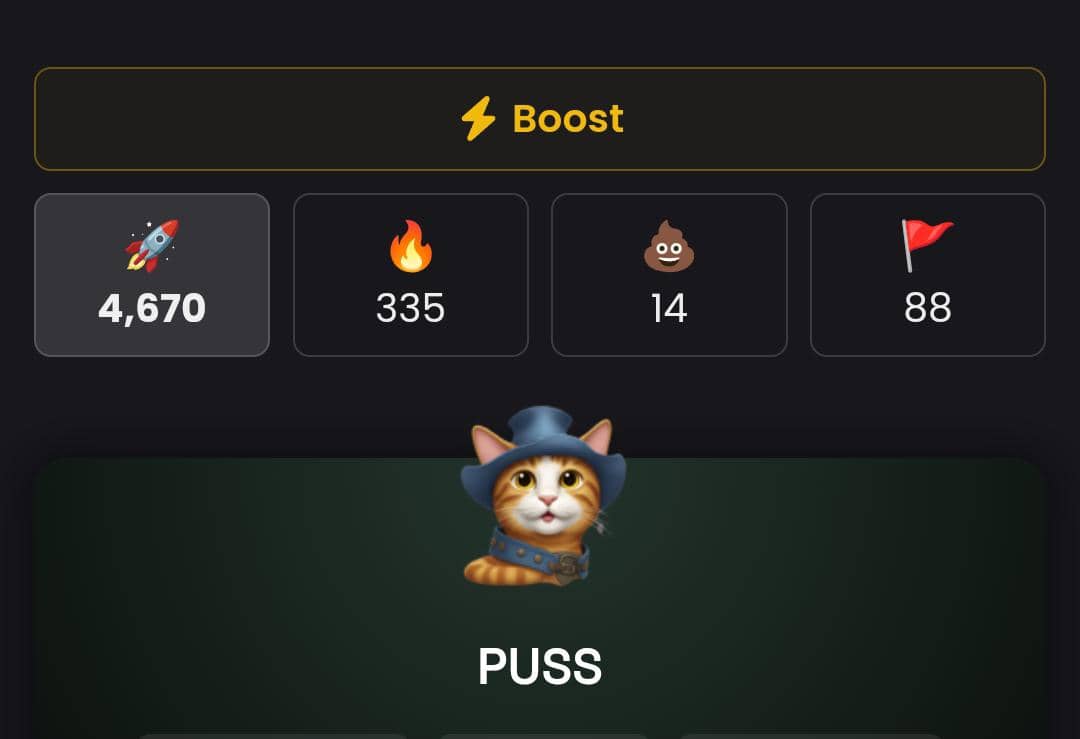Tap the lightning bolt icon beside Boost

coord(478,118)
